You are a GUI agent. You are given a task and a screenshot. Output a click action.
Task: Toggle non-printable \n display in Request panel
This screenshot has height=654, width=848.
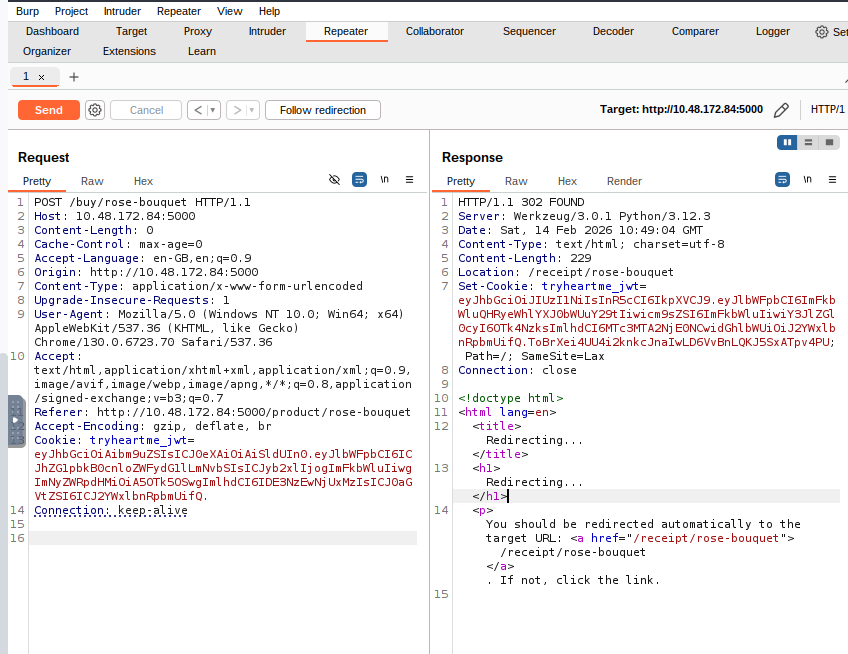[x=384, y=180]
